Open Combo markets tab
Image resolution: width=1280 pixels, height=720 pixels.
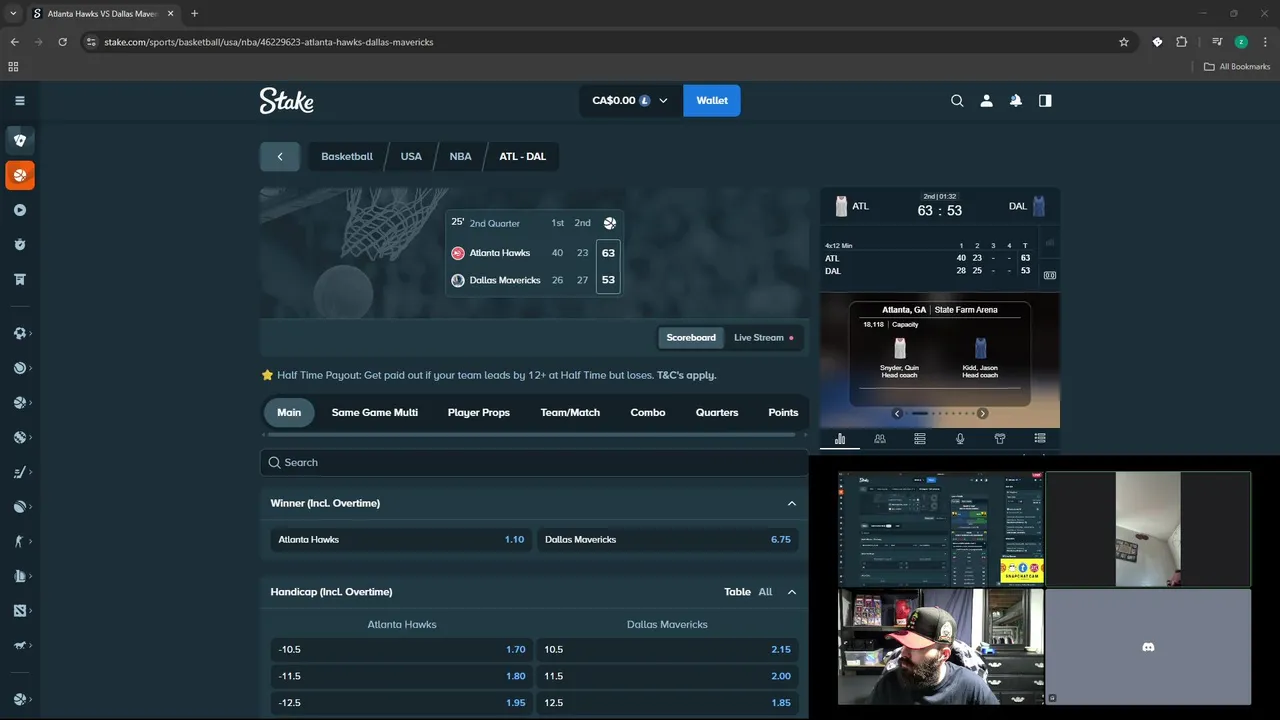(x=648, y=412)
